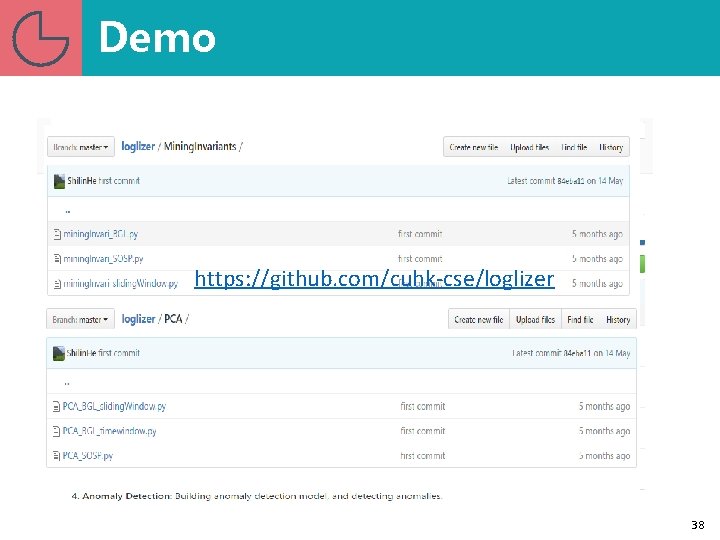Click ShilinHe avatar in MiningInvariants commit row
Screen dimensions: 720x540
59,181
